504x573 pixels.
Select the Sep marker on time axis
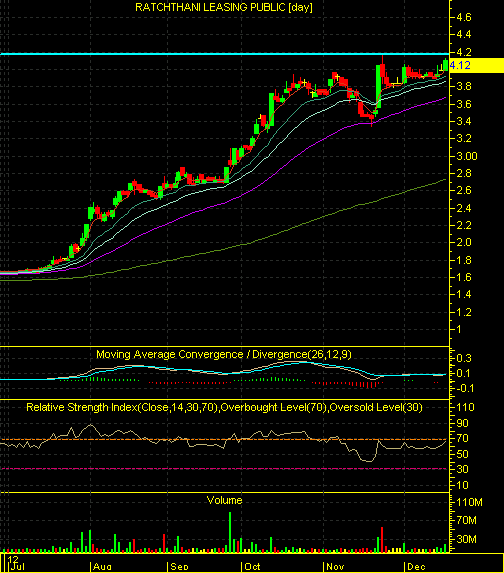pyautogui.click(x=179, y=566)
